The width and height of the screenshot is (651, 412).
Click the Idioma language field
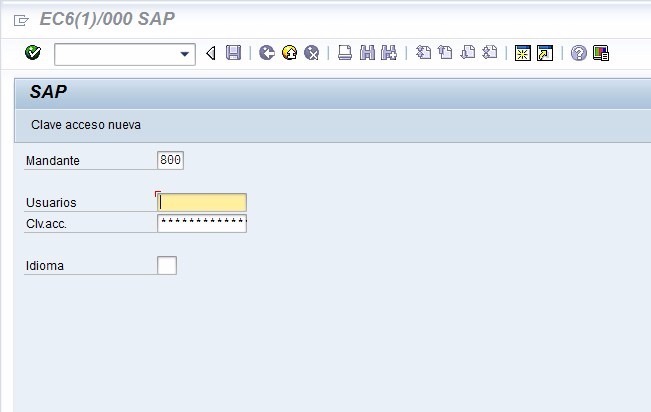(167, 265)
